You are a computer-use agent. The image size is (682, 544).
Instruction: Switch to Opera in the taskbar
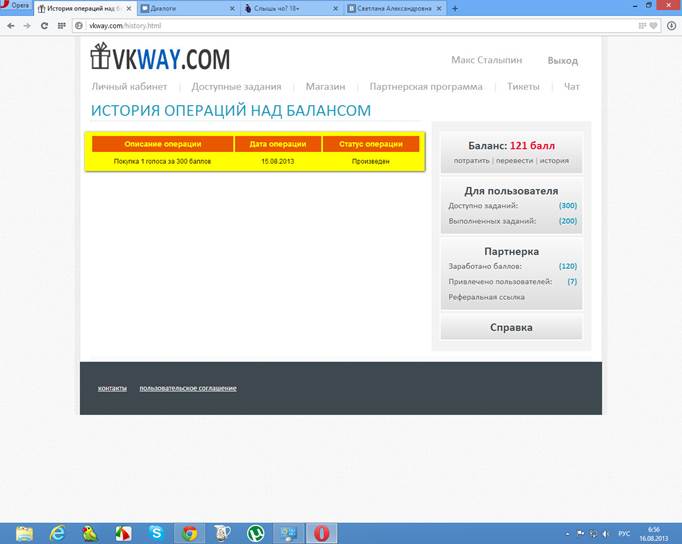click(321, 533)
